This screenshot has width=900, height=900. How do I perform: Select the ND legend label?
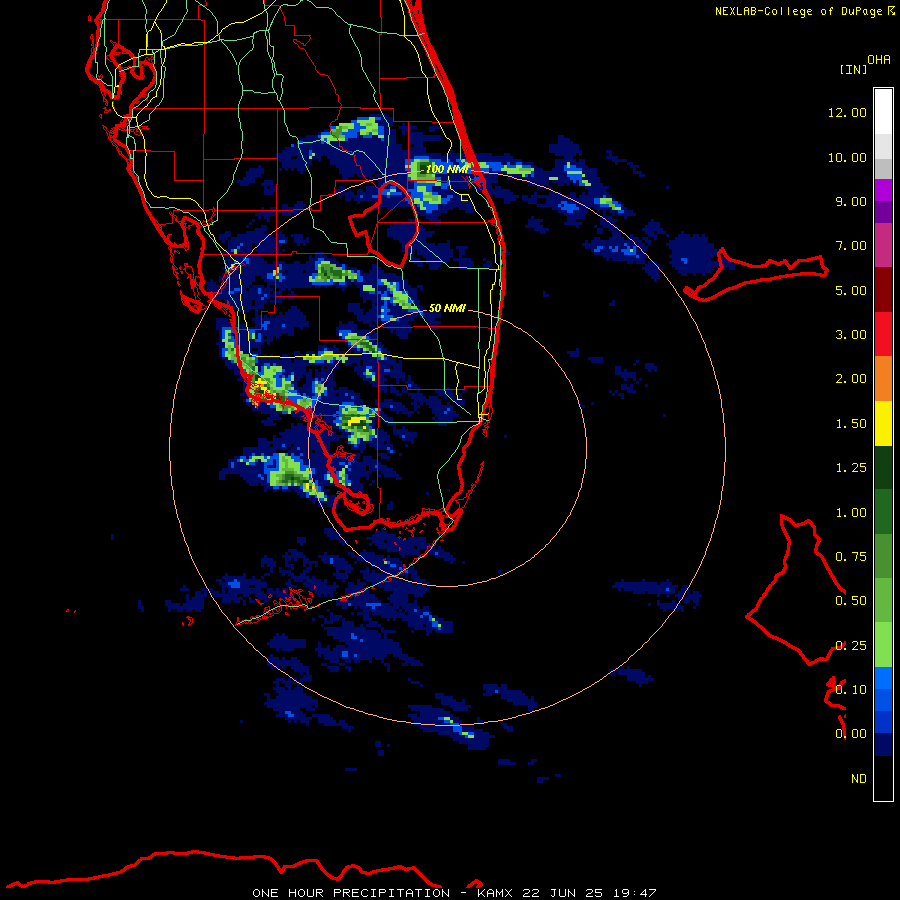click(x=859, y=779)
